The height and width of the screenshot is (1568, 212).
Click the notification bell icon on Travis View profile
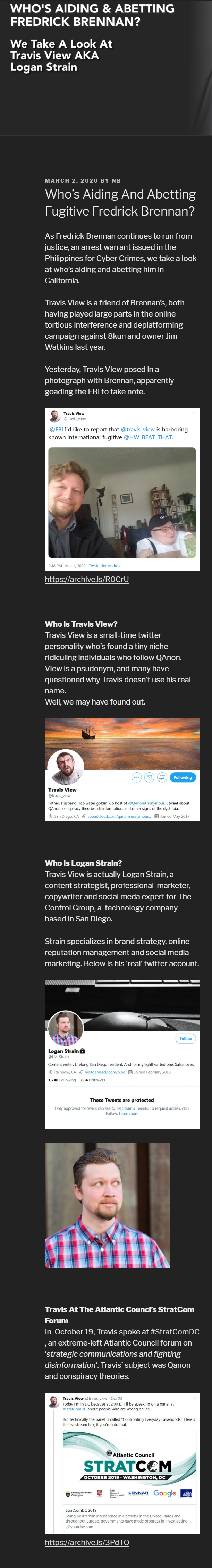162,777
